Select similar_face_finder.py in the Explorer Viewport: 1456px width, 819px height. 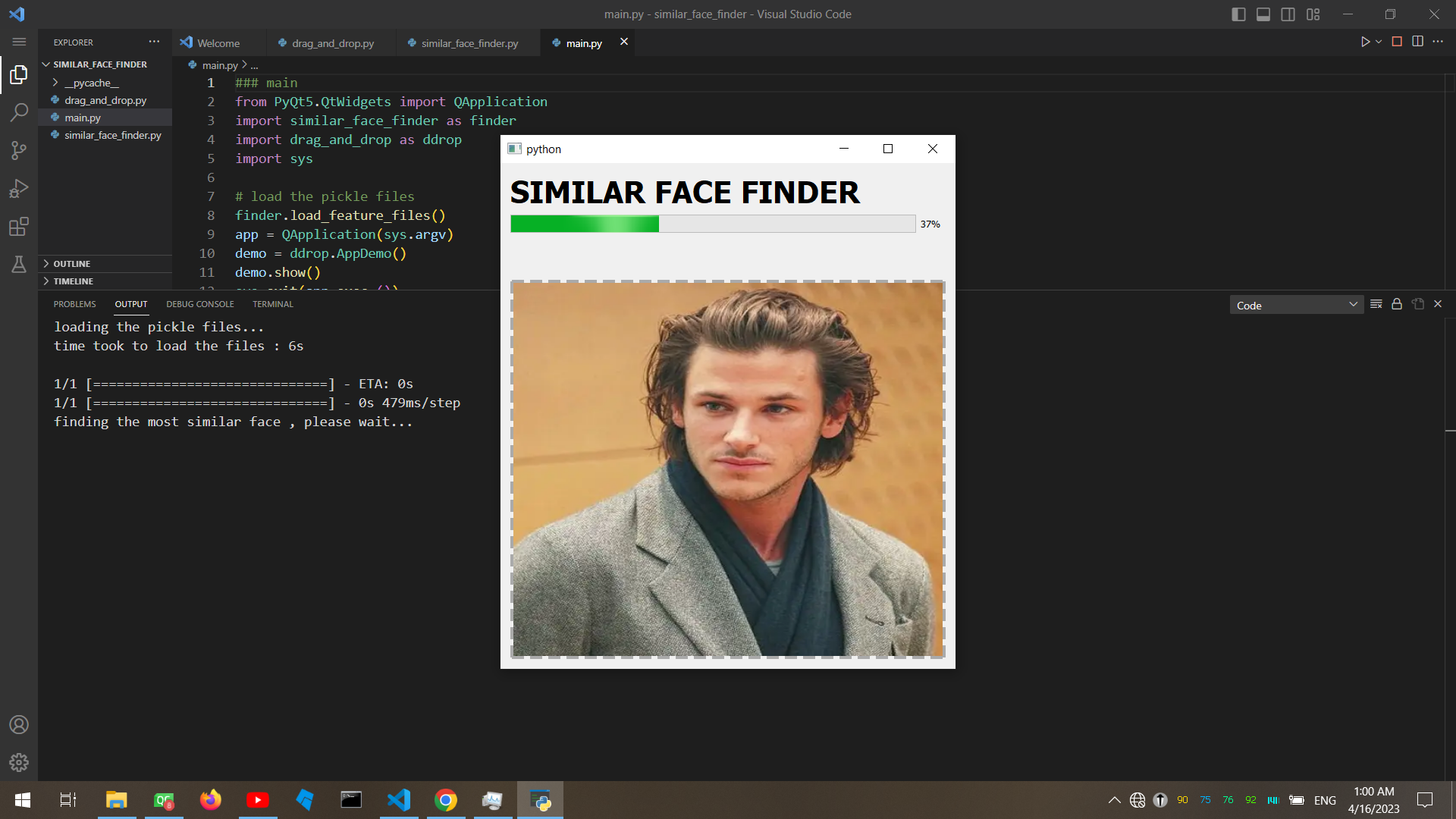[x=111, y=135]
